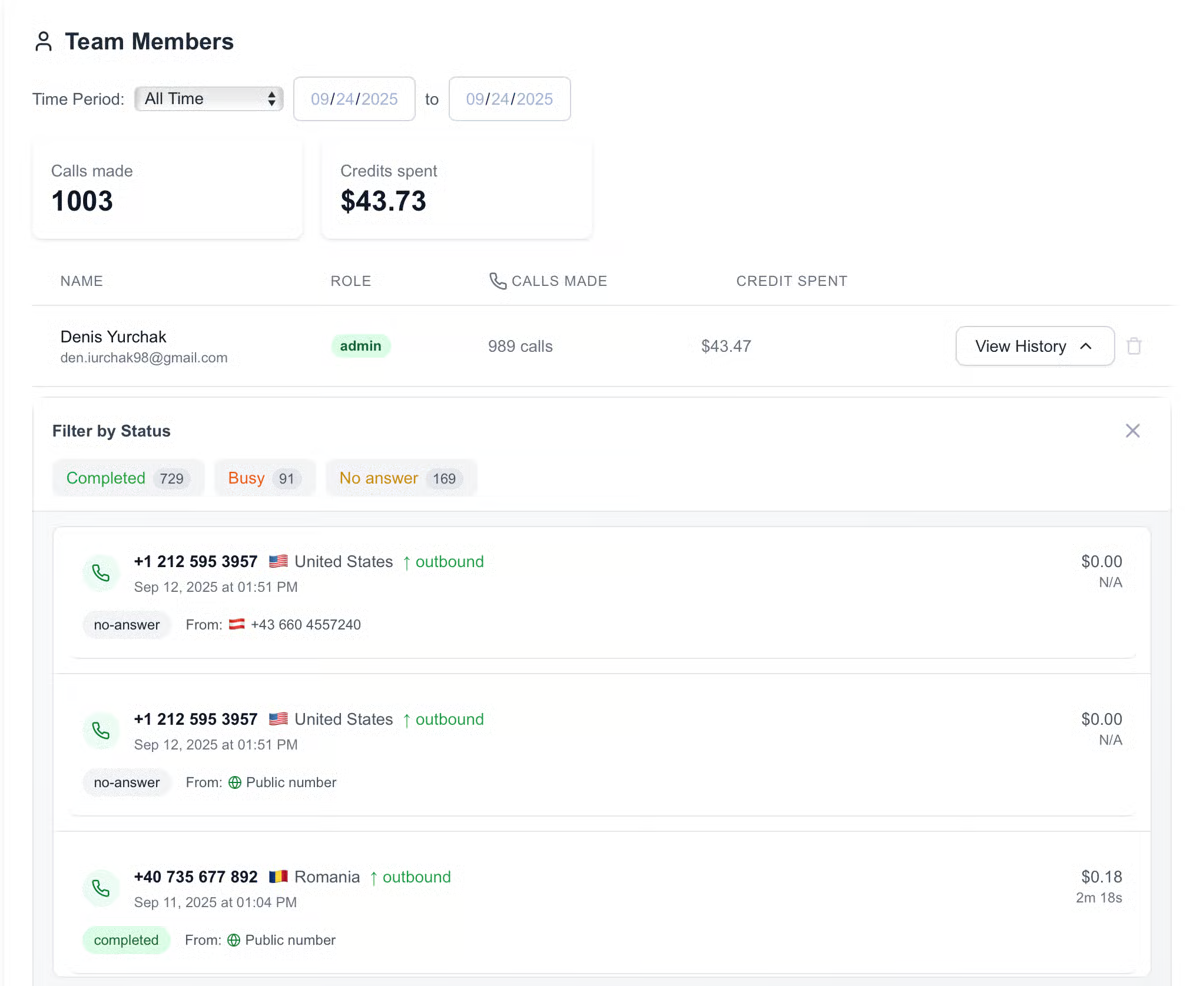Click phone icon of Romania call entry

pos(100,888)
